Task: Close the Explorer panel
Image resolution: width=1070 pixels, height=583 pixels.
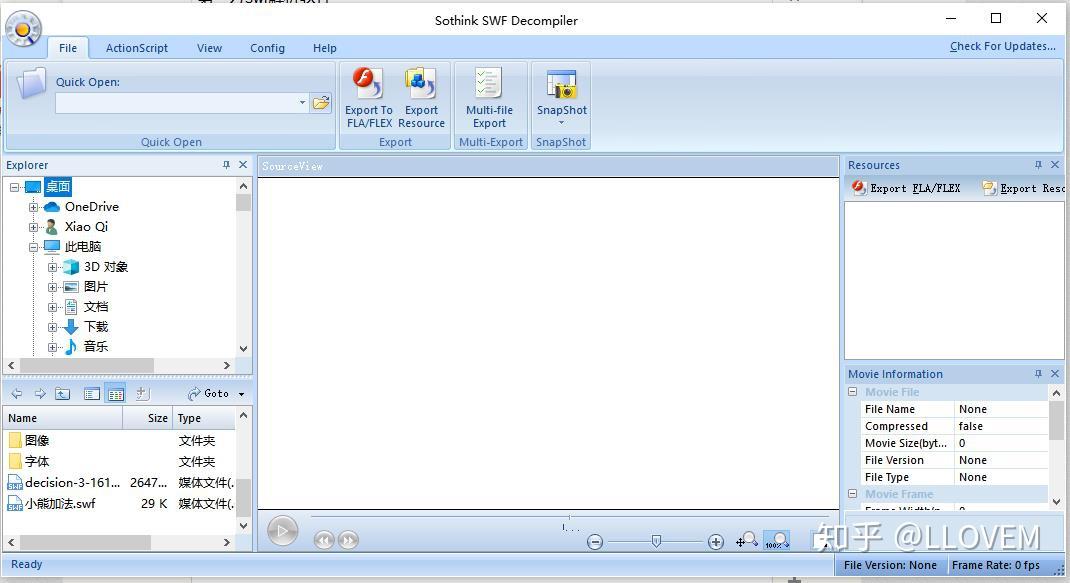Action: tap(243, 165)
